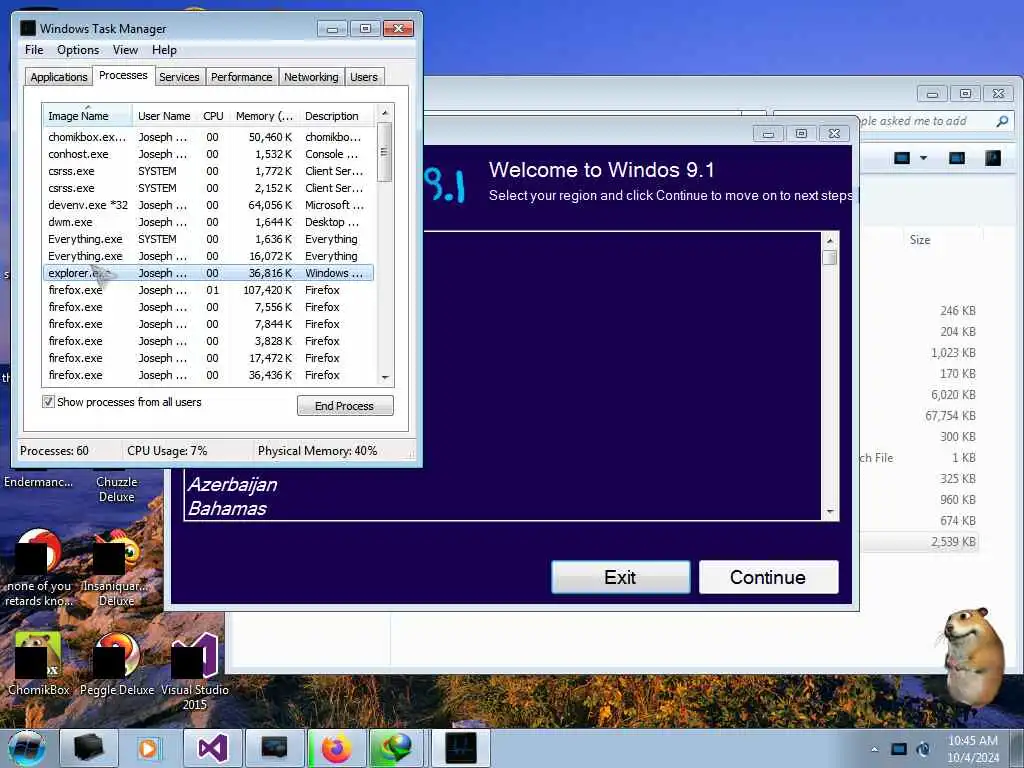Click the End Process button
1024x768 pixels.
coord(345,406)
